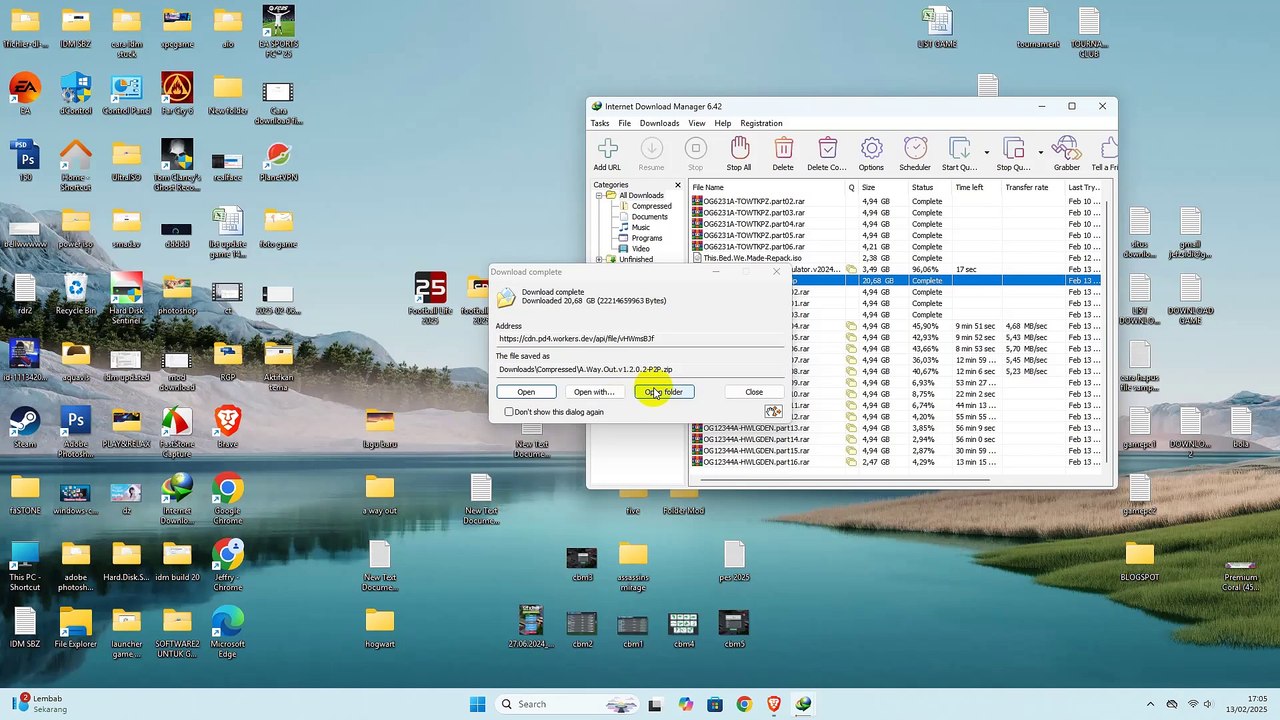Select the Music category
The height and width of the screenshot is (720, 1280).
(x=640, y=227)
